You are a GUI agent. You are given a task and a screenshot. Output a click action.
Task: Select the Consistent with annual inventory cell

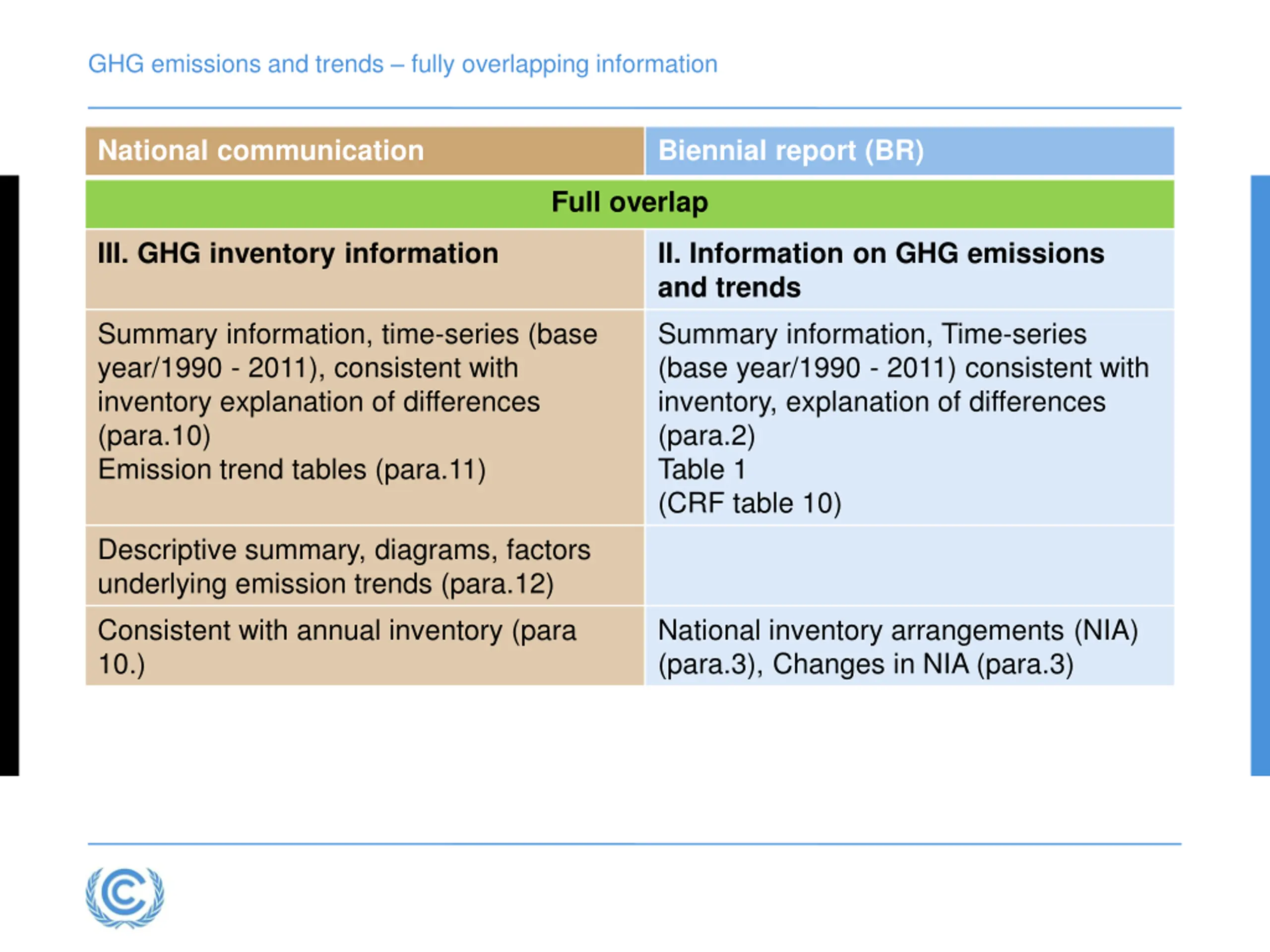pyautogui.click(x=365, y=646)
